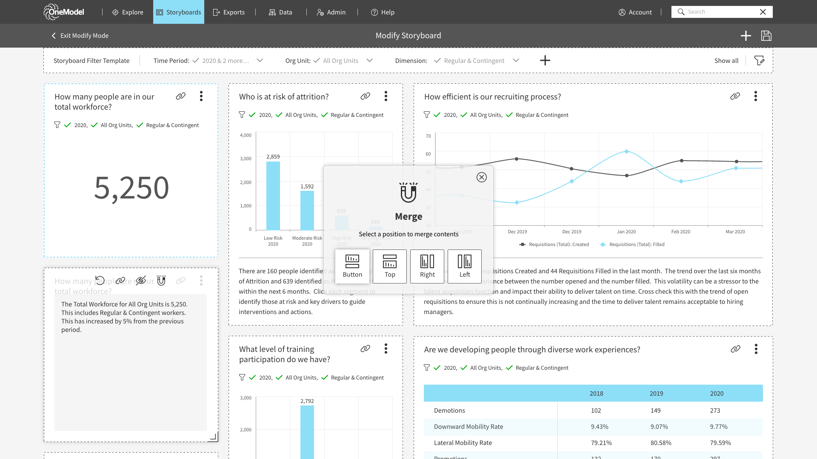
Task: Click Exit Modify Mode
Action: 80,35
